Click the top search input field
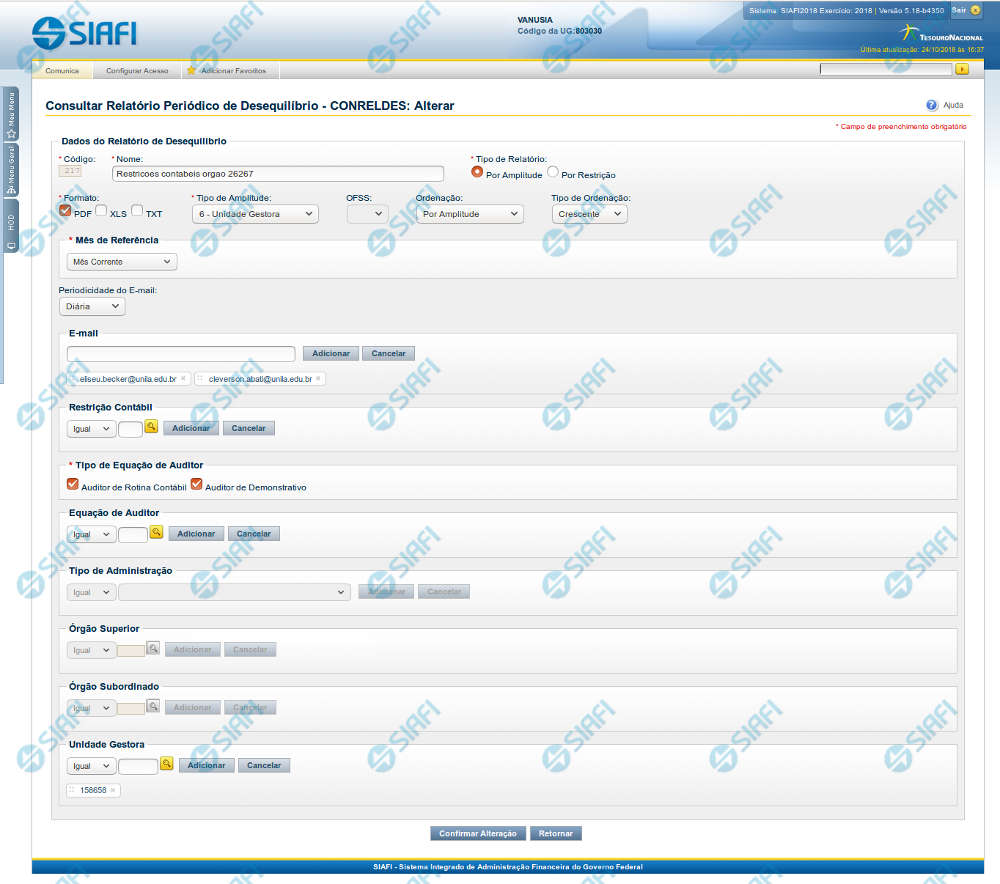The image size is (1000, 884). 885,69
